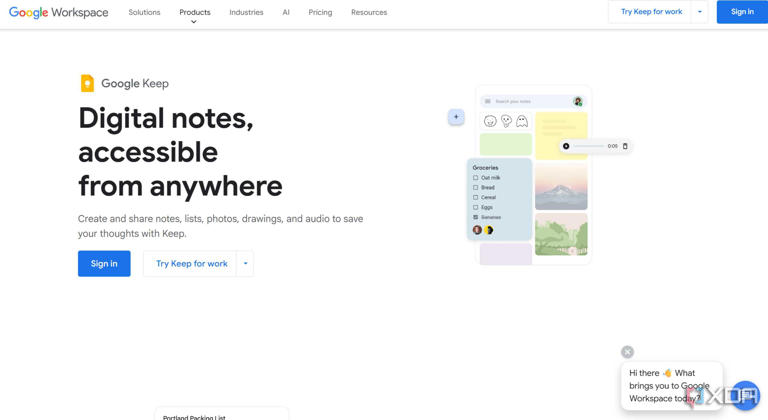Click the first collaborator avatar on Groceries note
Screen dimensions: 768x420
(x=477, y=230)
